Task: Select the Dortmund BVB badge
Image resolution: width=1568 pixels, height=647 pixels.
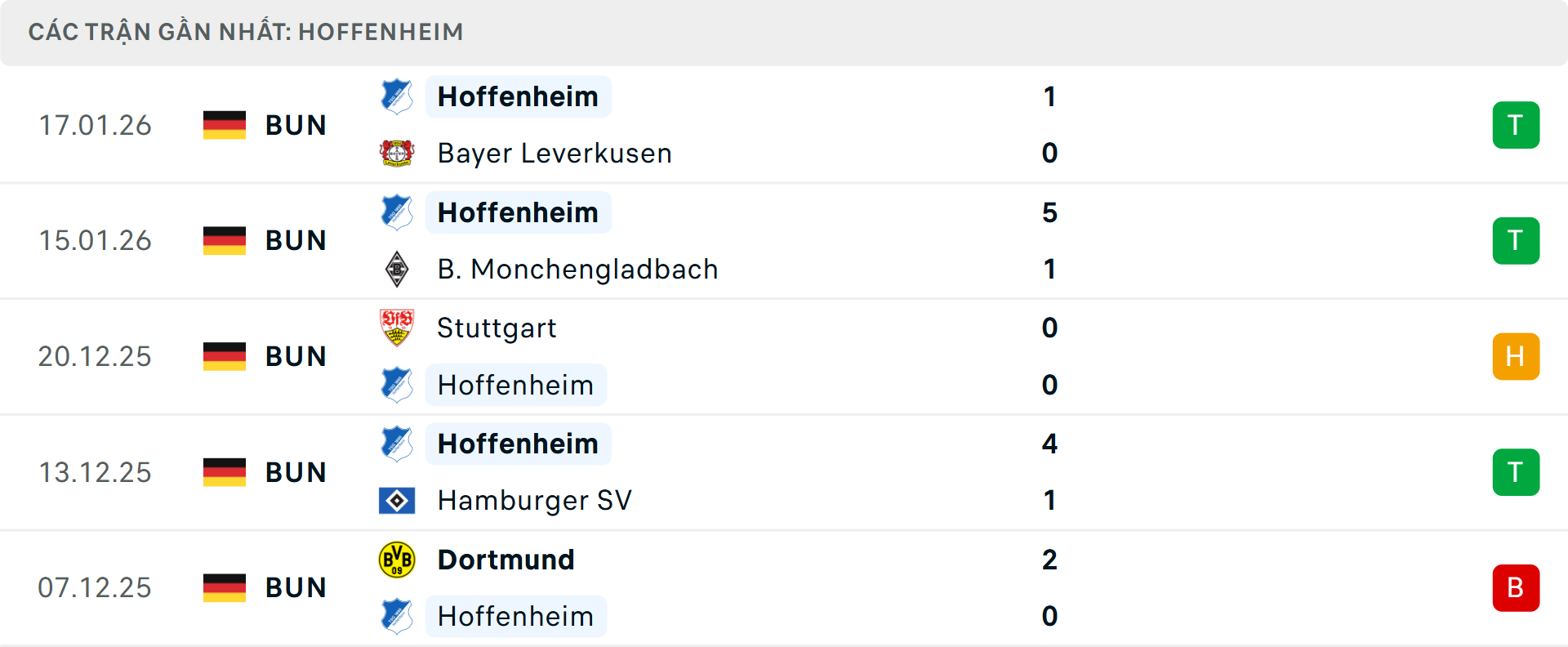Action: point(397,560)
